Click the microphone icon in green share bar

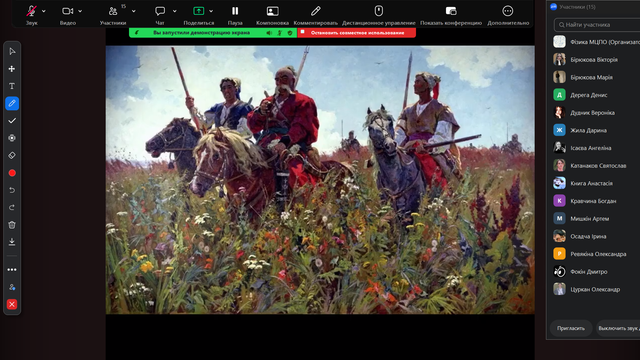click(x=280, y=33)
